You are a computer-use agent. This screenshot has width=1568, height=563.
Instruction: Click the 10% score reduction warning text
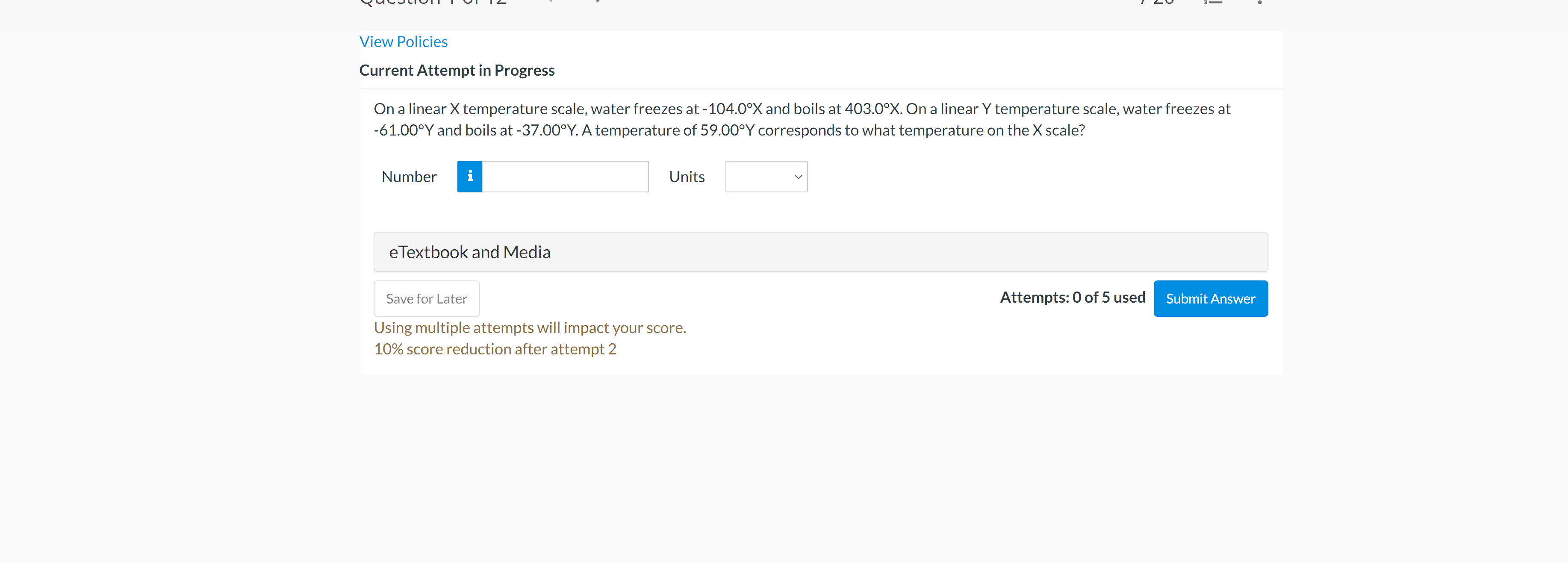point(495,348)
